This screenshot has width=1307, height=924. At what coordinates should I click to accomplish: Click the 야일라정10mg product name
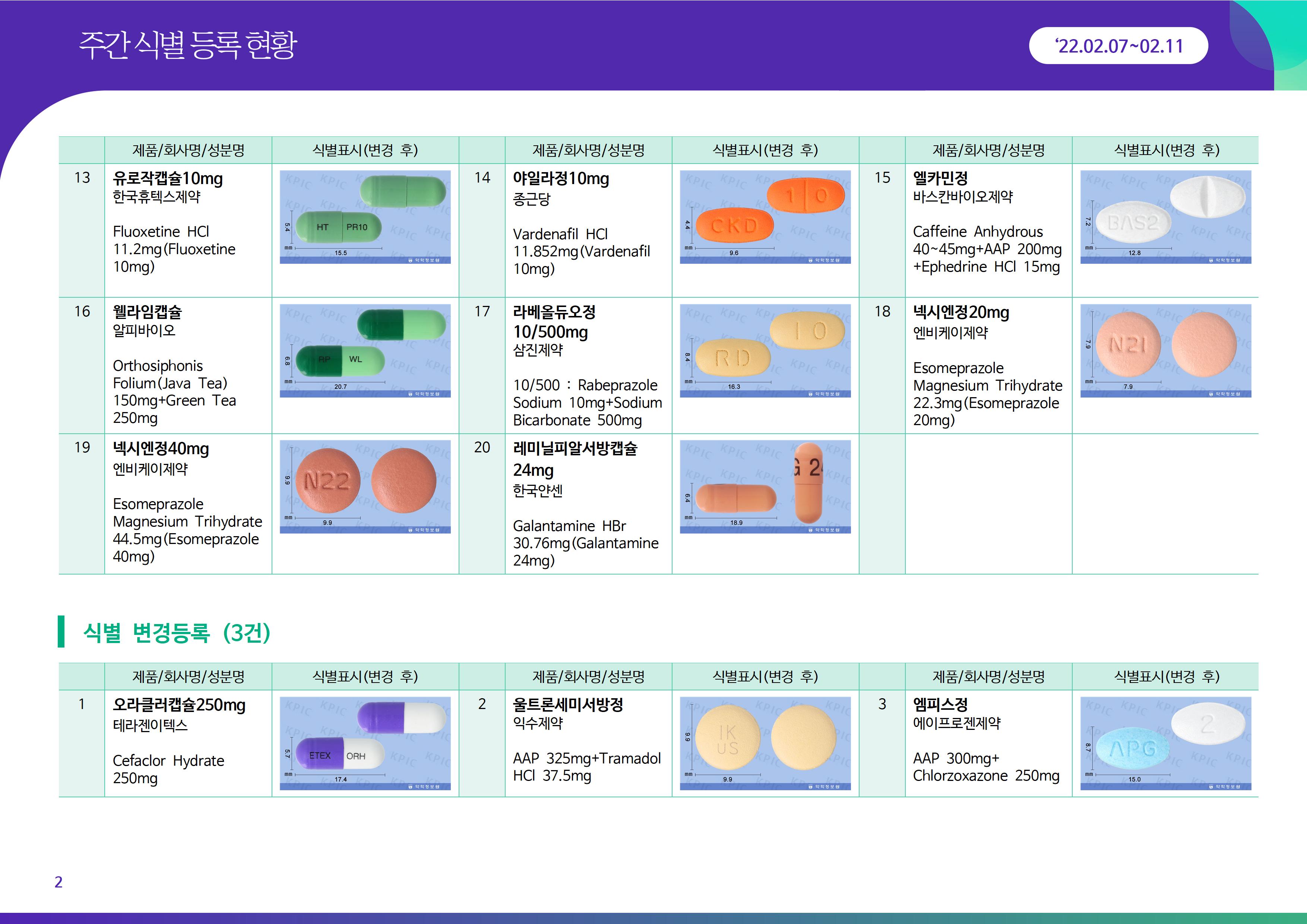(x=561, y=179)
